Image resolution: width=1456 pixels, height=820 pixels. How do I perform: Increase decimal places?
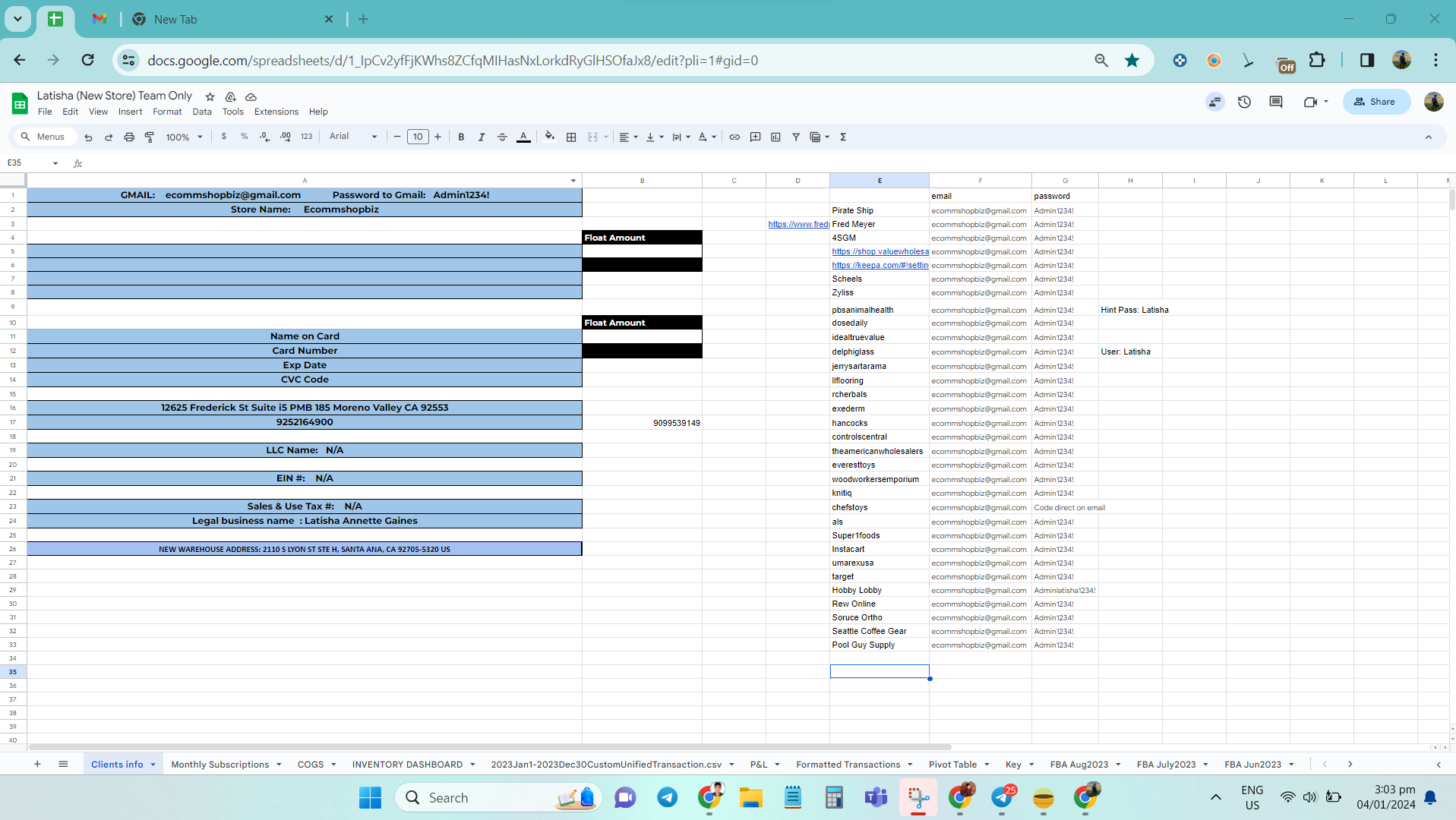point(286,137)
